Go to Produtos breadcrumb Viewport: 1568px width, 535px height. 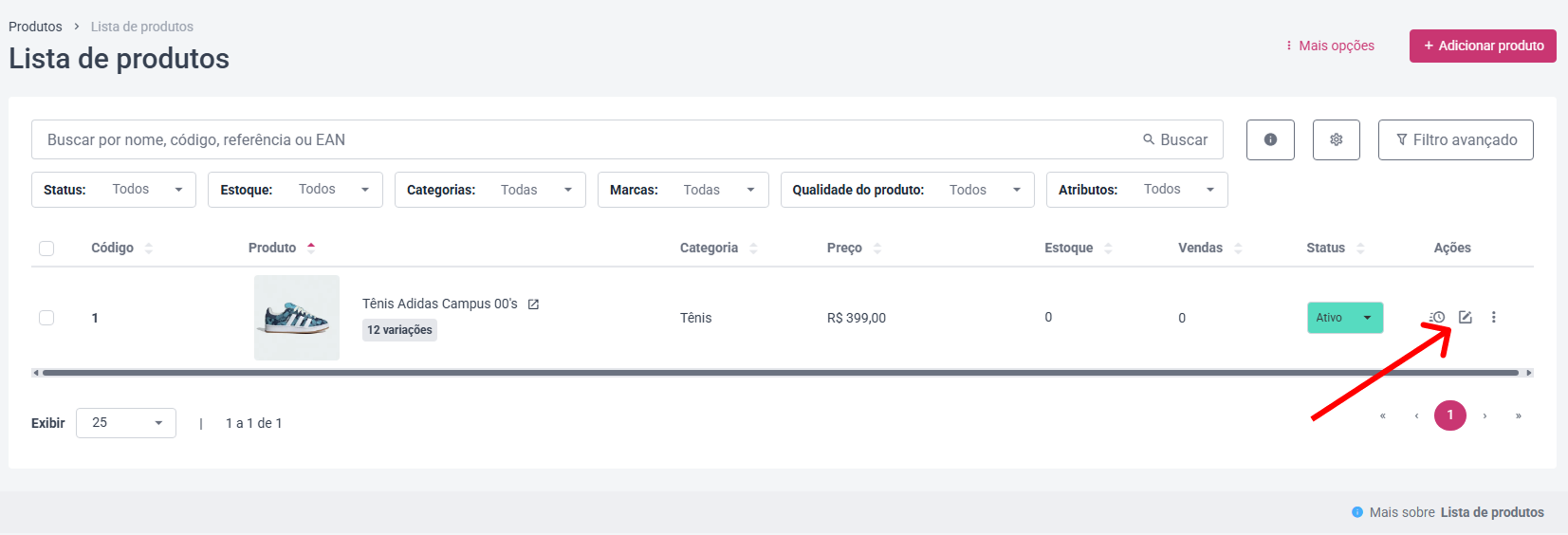pyautogui.click(x=35, y=27)
